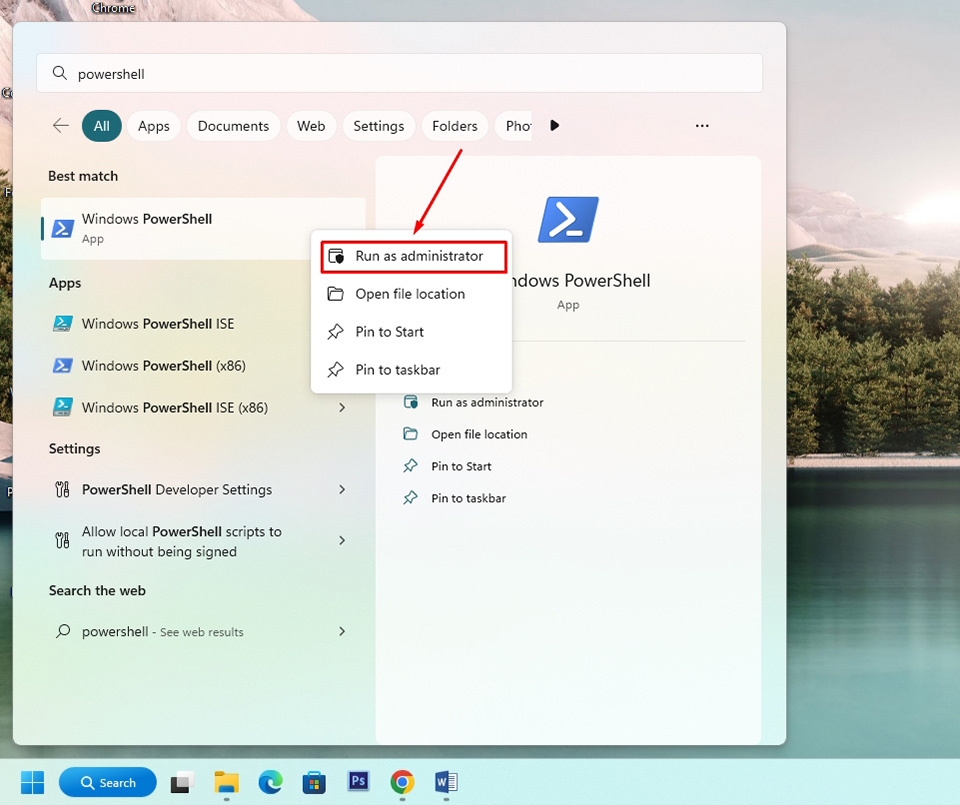Choose Open file location in context menu
Image resolution: width=960 pixels, height=805 pixels.
411,294
